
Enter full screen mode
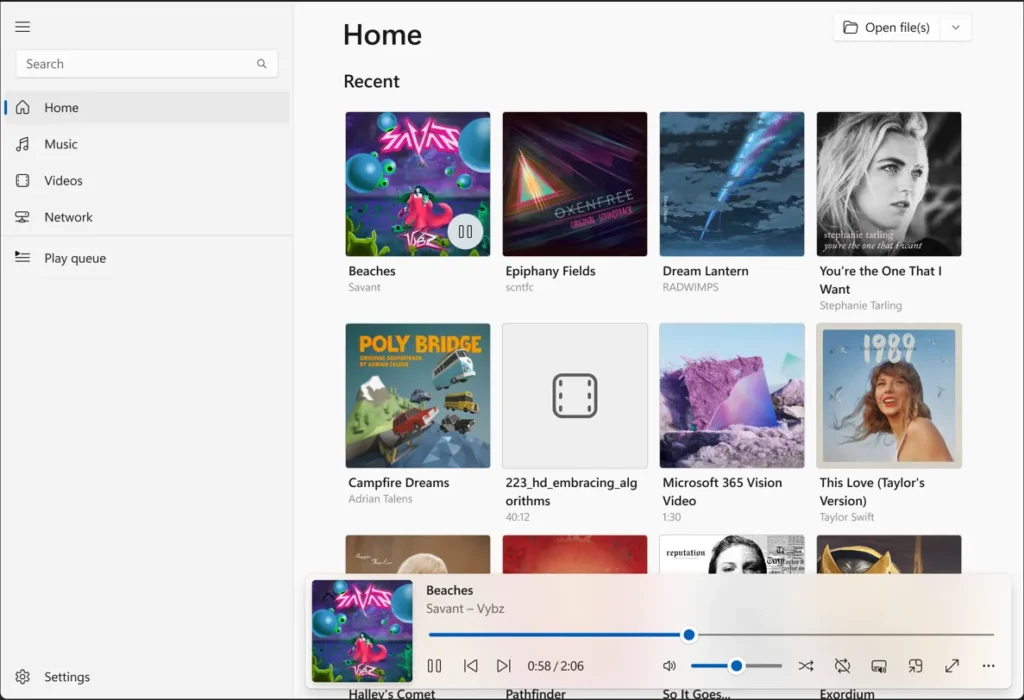tap(952, 666)
